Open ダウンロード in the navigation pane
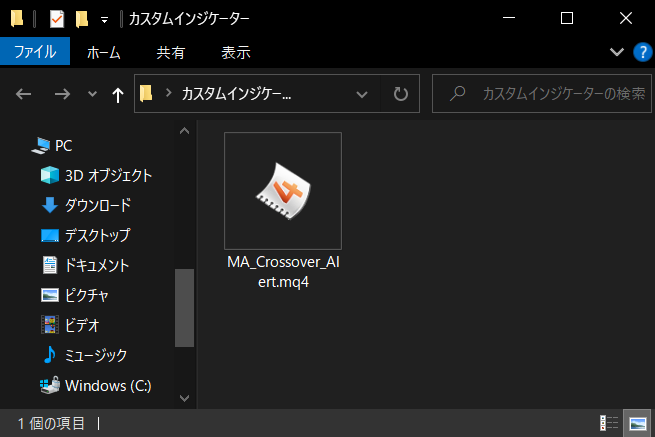The height and width of the screenshot is (437, 655). [x=86, y=206]
